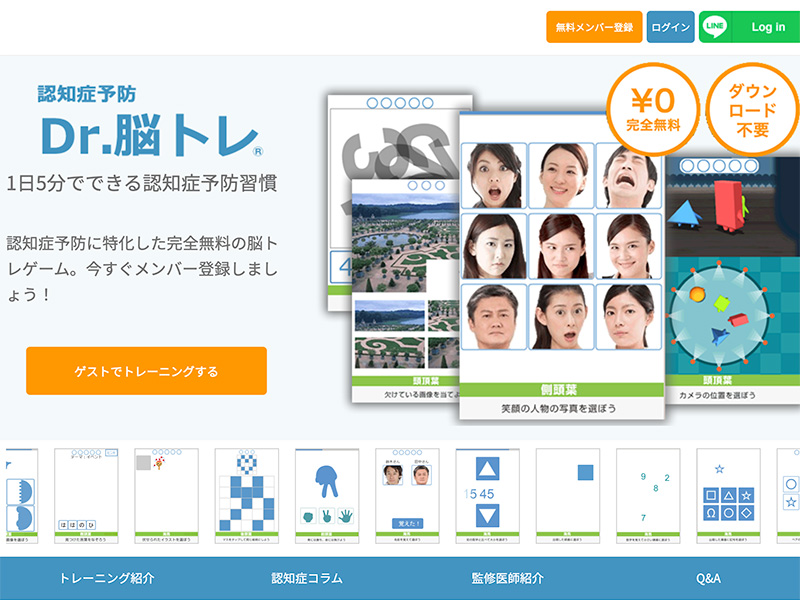The image size is (800, 600).
Task: Click the 笑顔の人物の写真を選ぼう caption
Action: point(559,408)
